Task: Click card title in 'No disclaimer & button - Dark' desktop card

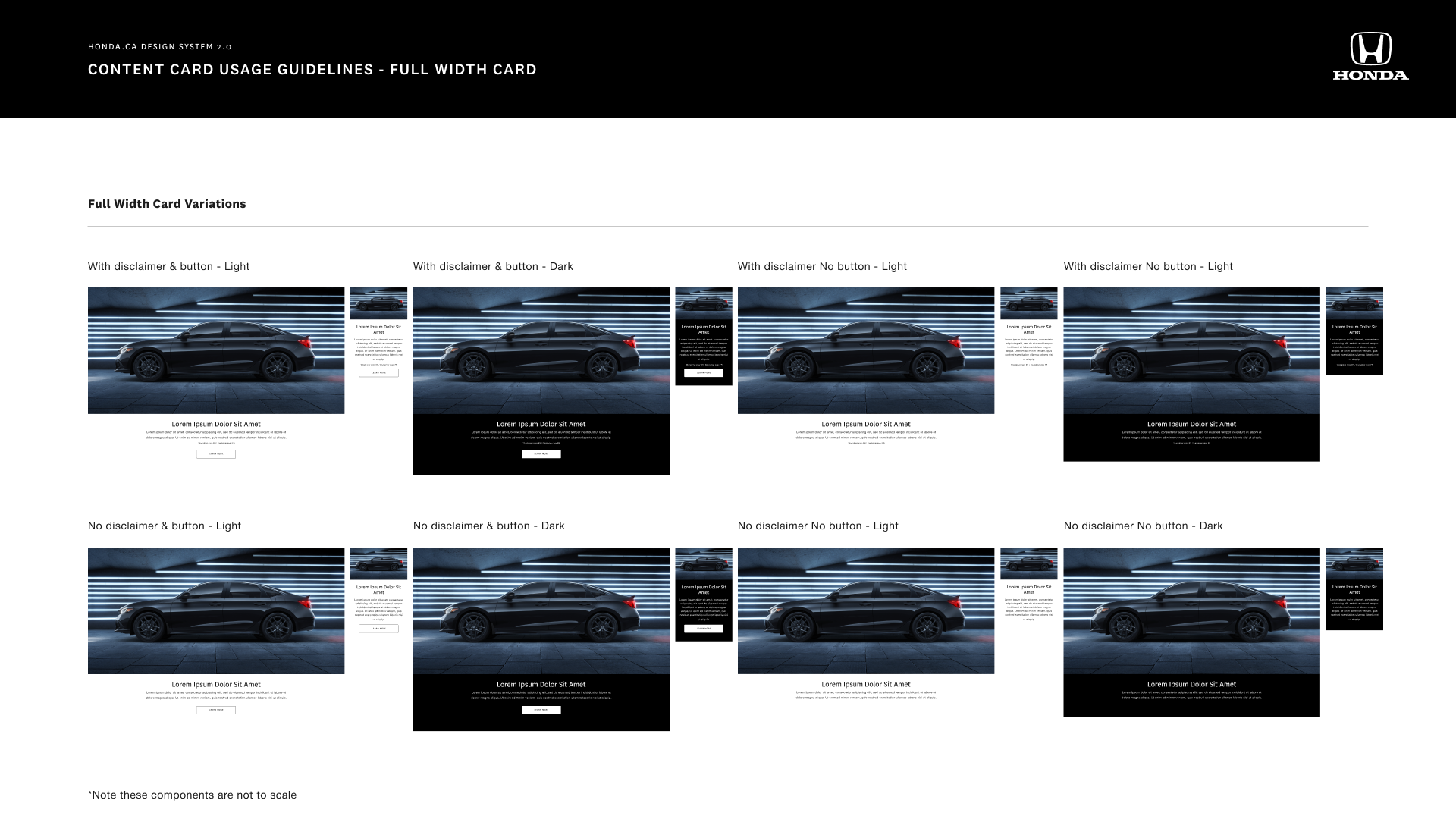Action: (541, 684)
